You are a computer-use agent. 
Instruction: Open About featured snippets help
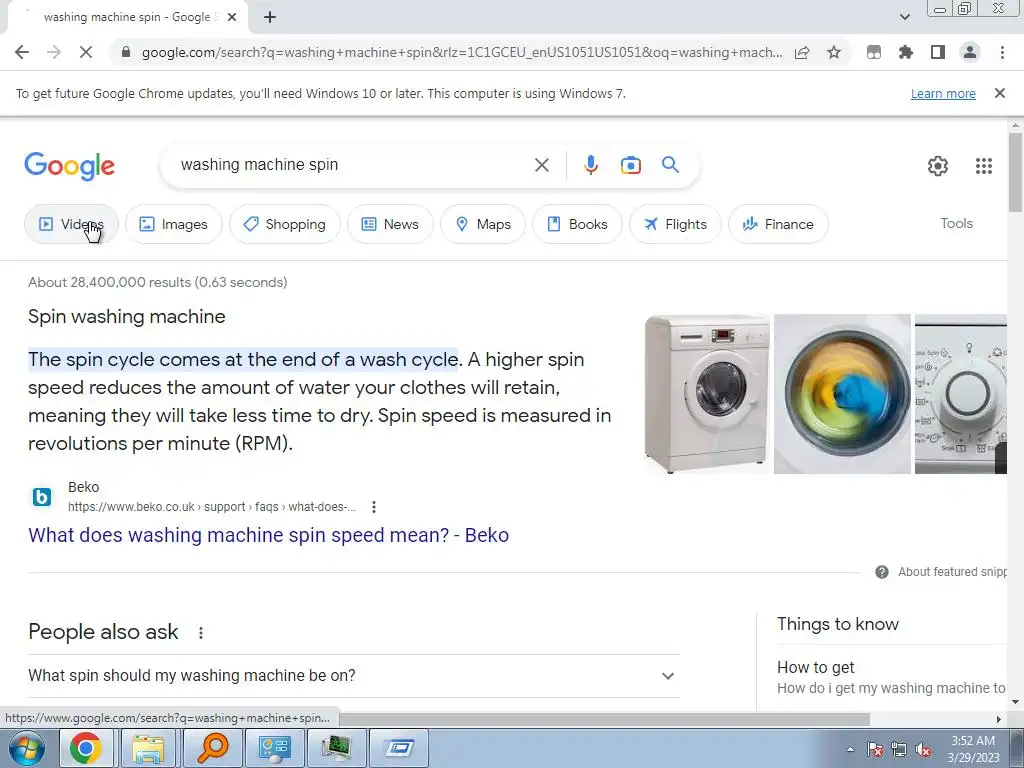(941, 572)
